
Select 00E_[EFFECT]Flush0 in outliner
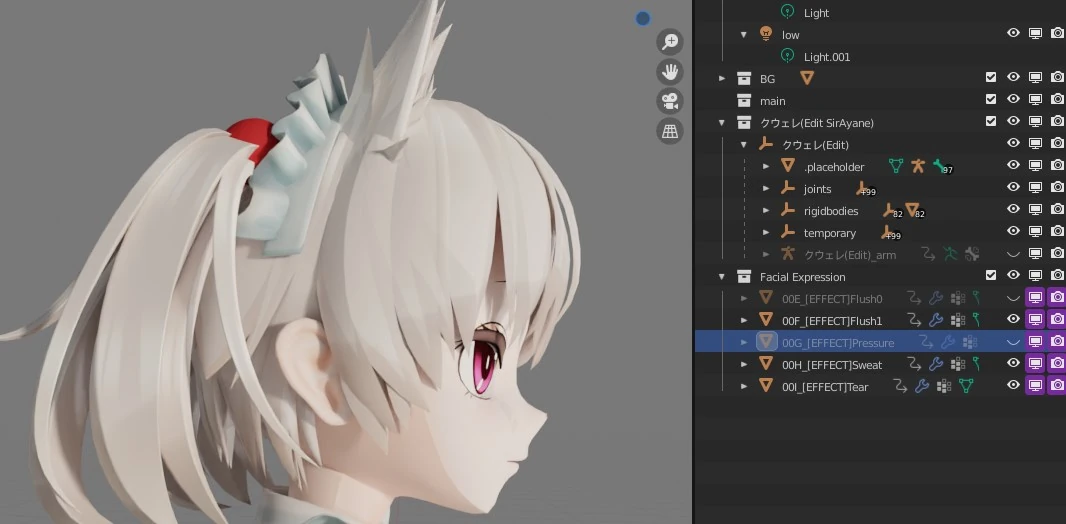click(x=832, y=298)
